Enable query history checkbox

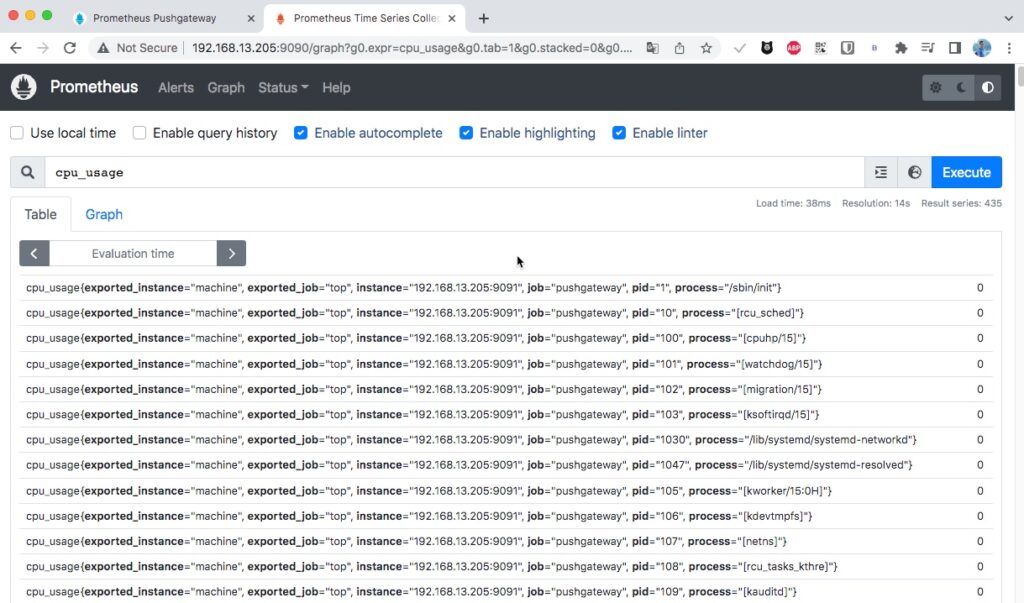pos(139,133)
